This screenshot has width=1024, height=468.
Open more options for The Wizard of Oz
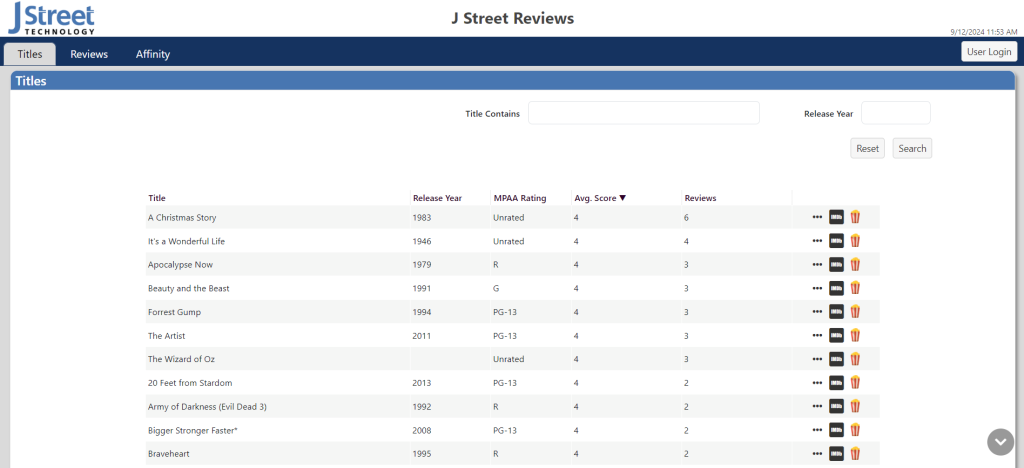pyautogui.click(x=817, y=359)
